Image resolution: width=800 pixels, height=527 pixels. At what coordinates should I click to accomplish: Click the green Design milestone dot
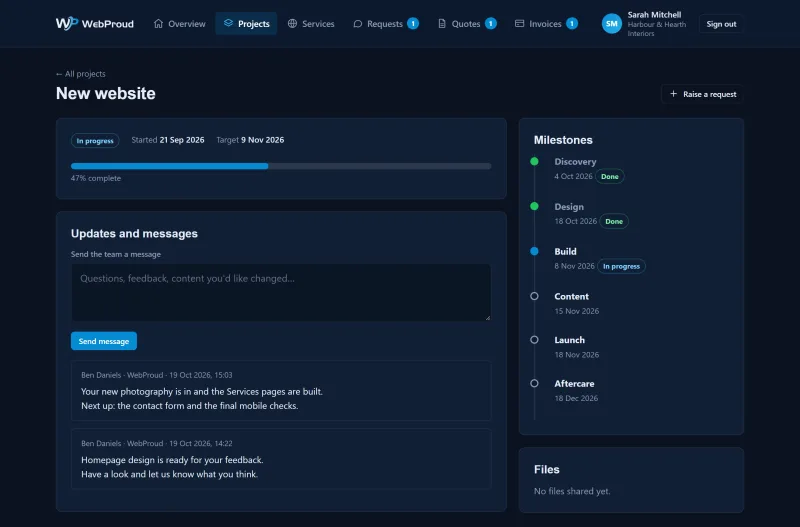pyautogui.click(x=534, y=206)
